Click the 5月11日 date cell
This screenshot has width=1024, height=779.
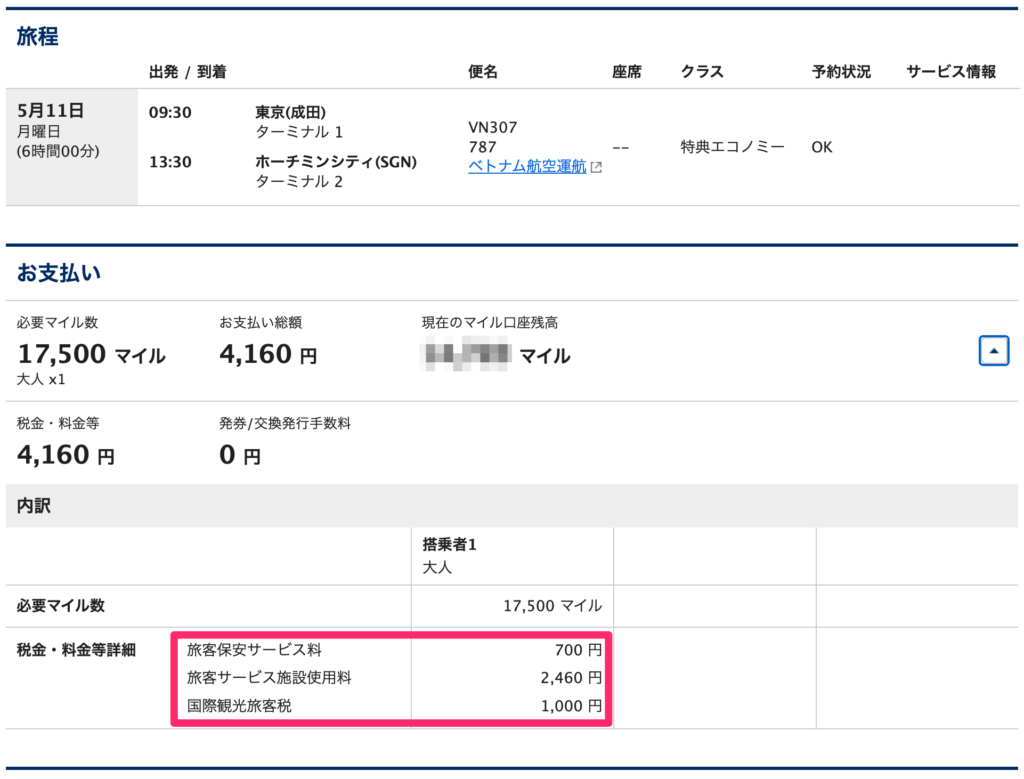72,146
